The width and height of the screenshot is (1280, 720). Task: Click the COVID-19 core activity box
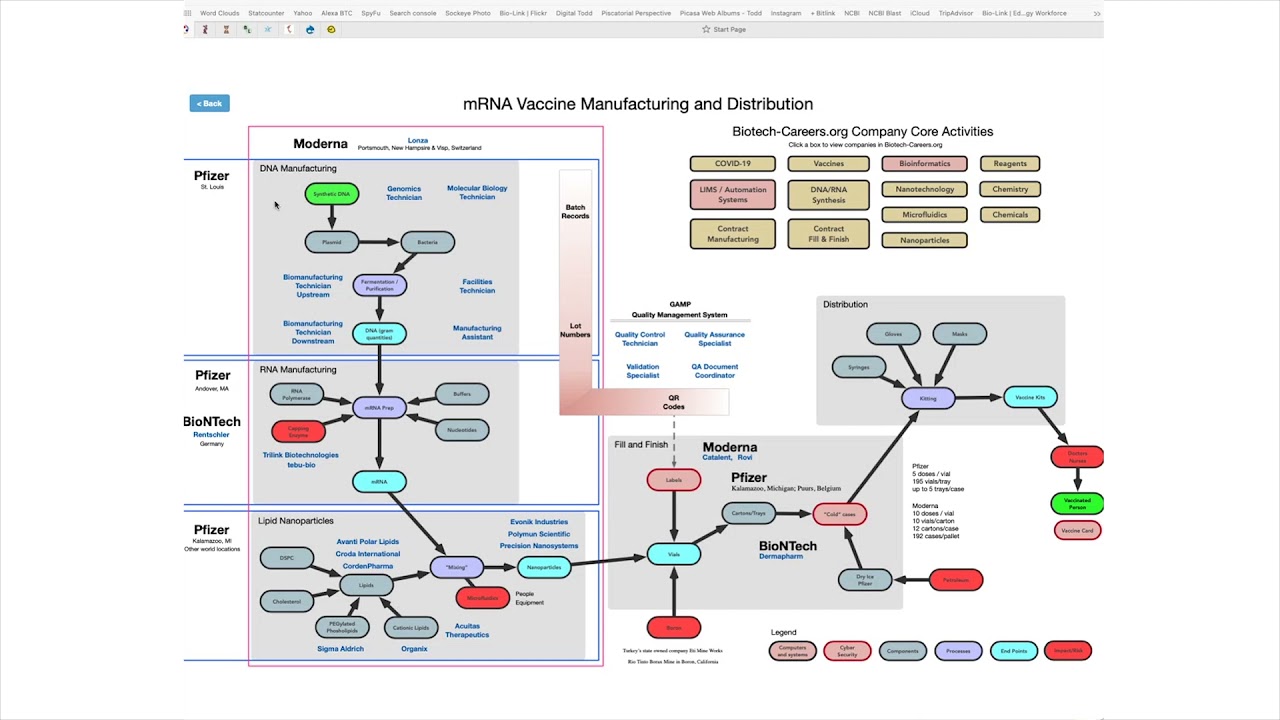tap(732, 164)
